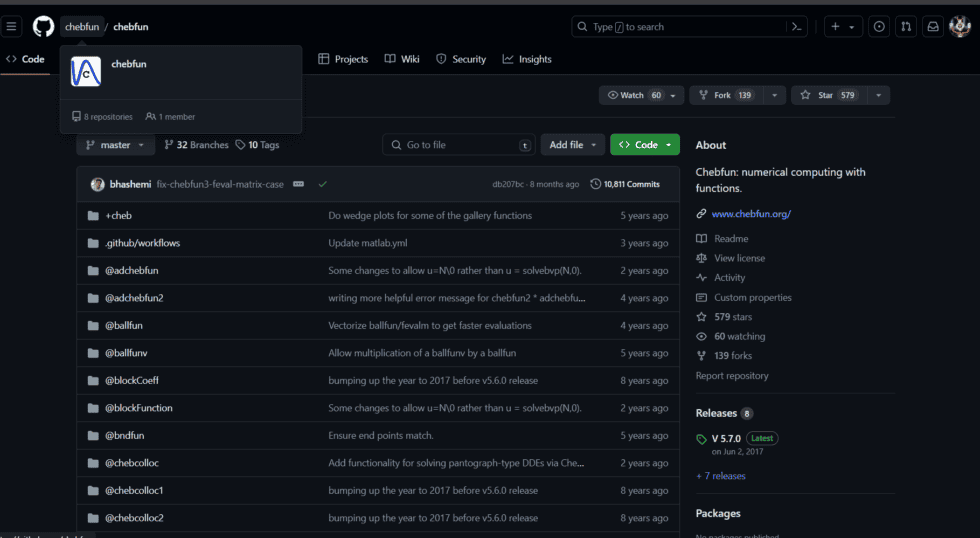Switch to the Insights tab
Image resolution: width=980 pixels, height=538 pixels.
pyautogui.click(x=527, y=59)
